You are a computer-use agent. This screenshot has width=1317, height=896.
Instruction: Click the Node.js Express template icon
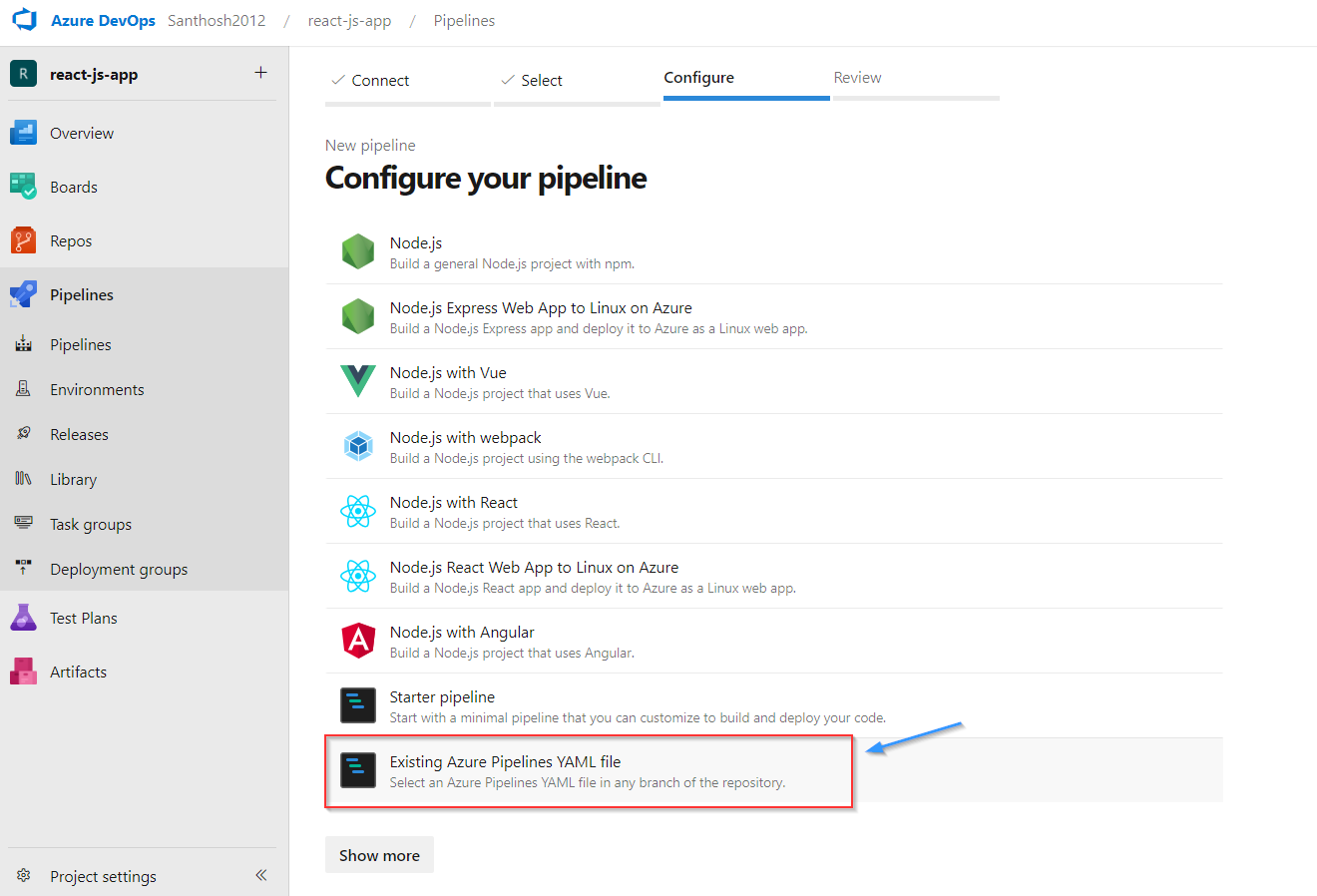(358, 316)
